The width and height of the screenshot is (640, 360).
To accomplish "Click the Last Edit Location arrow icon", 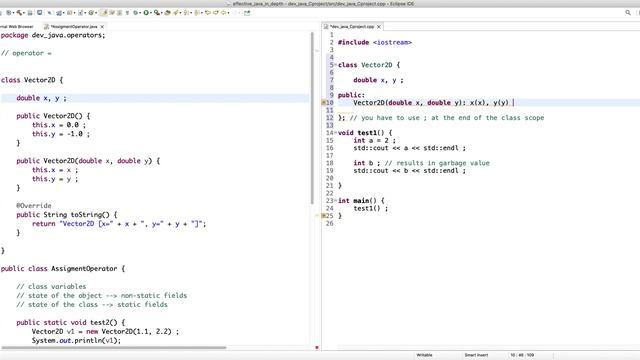I will [207, 13].
